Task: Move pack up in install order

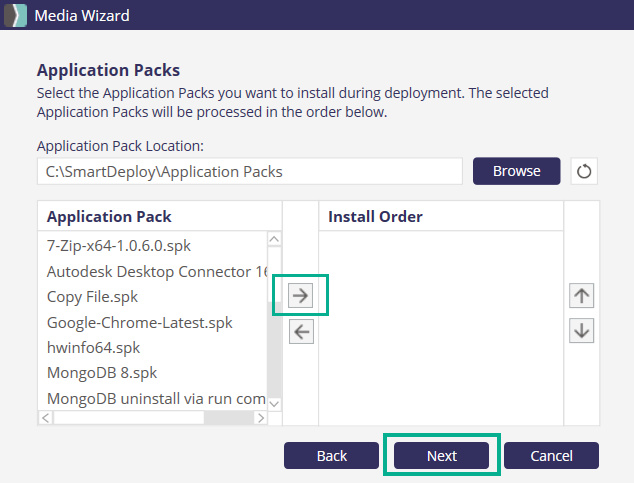Action: (581, 295)
